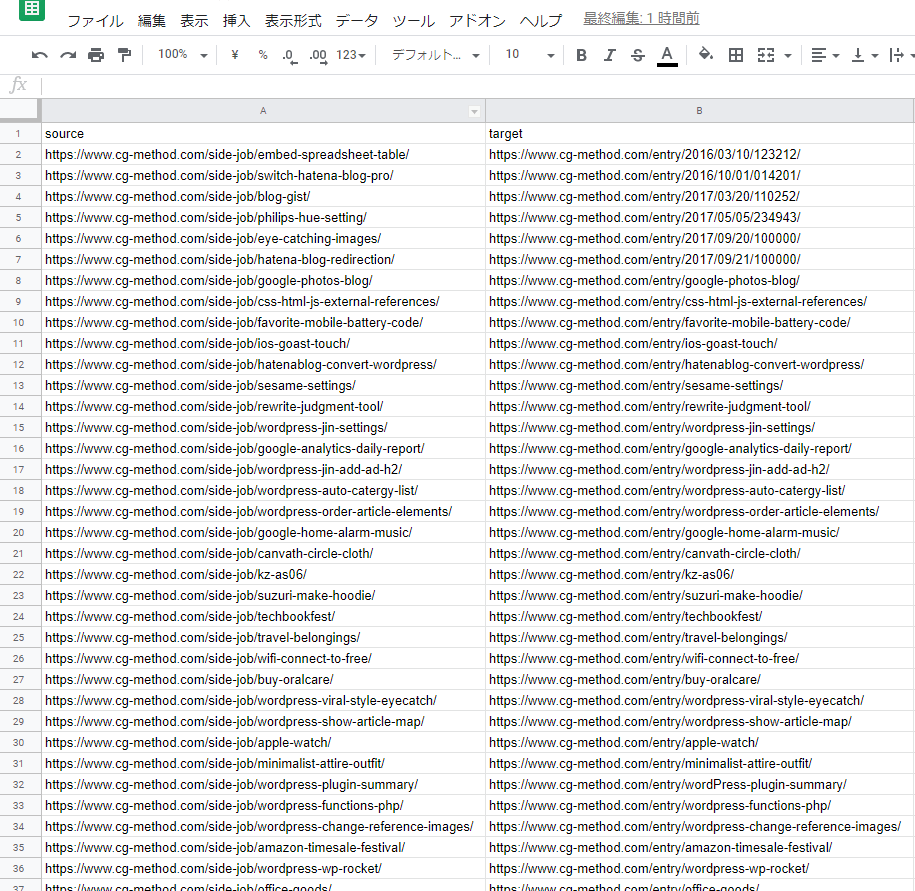915x891 pixels.
Task: Select source cell apple-watch
Action: tap(263, 743)
